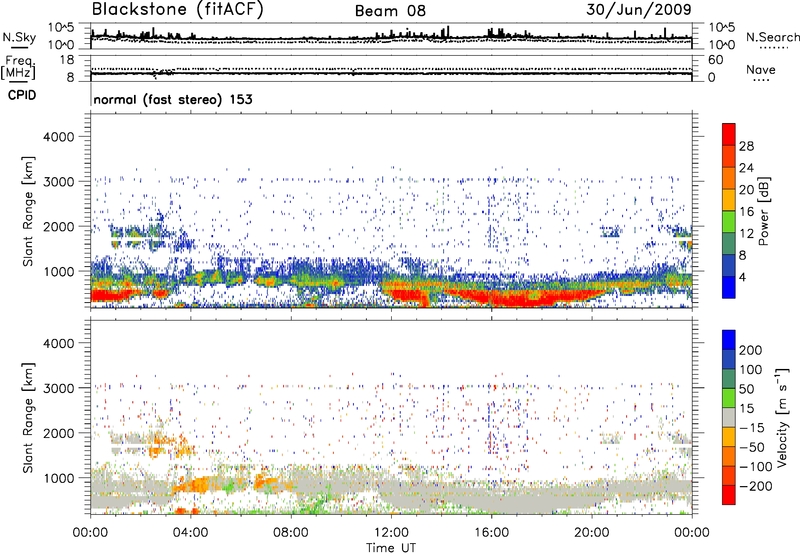The height and width of the screenshot is (554, 800).
Task: Click the 'Power [dB]' colorbar label
Action: [764, 211]
